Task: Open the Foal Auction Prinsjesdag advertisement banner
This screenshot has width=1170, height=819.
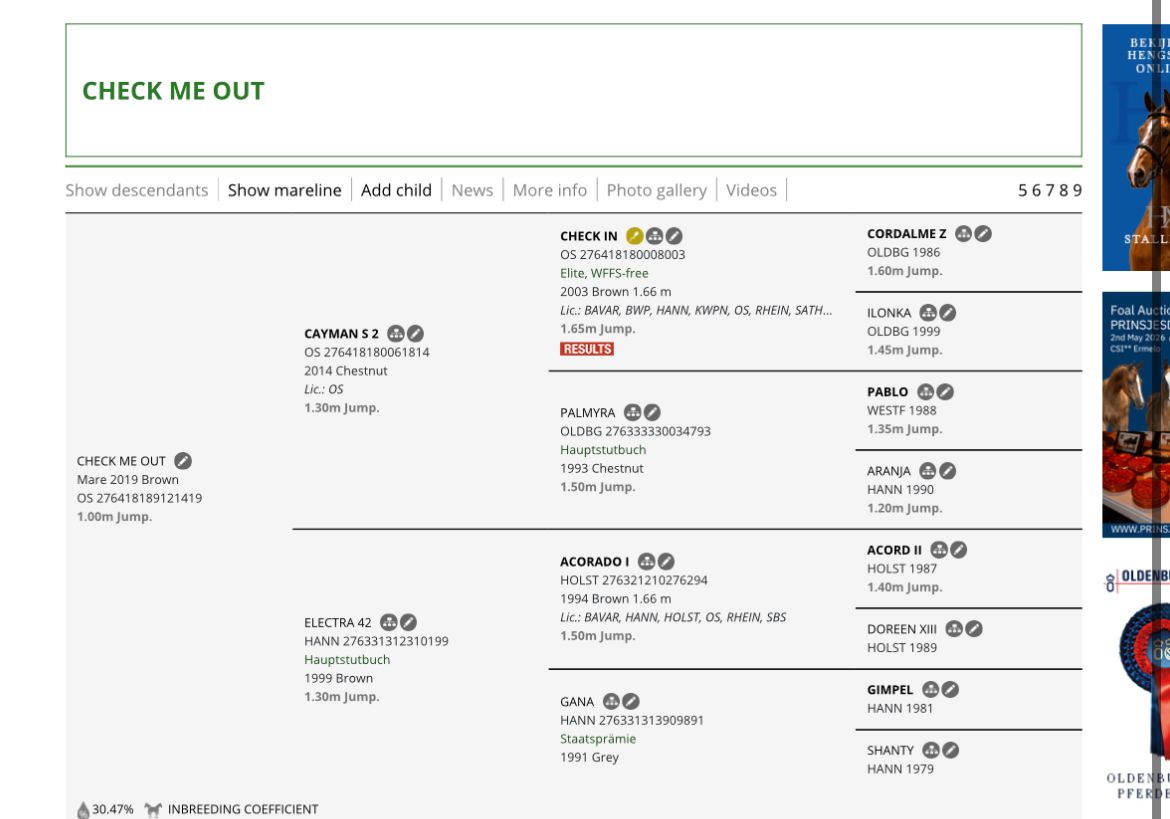Action: tap(1136, 414)
